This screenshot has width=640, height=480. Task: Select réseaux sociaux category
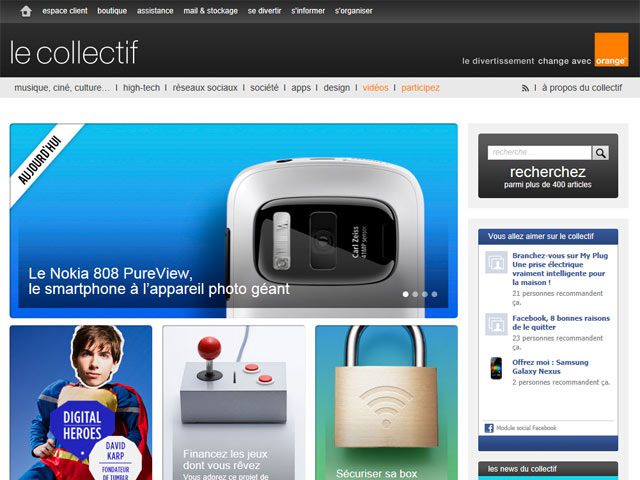205,88
